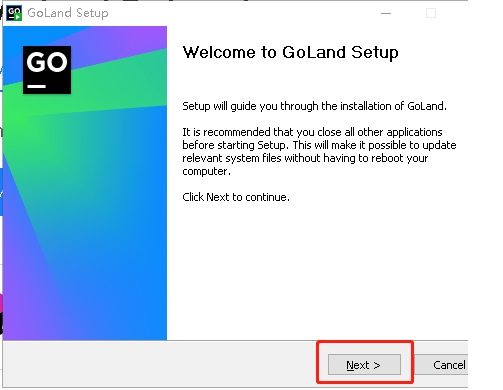Click empty title bar space beside GoLand Setup
503x390 pixels.
point(243,13)
